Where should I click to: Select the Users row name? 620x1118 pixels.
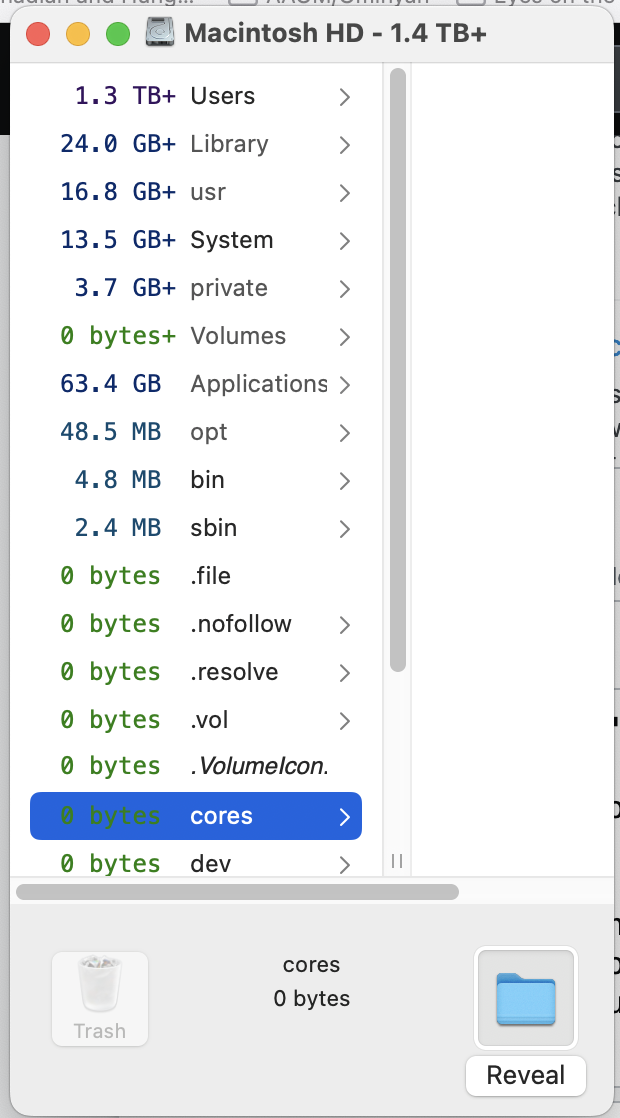pos(222,96)
